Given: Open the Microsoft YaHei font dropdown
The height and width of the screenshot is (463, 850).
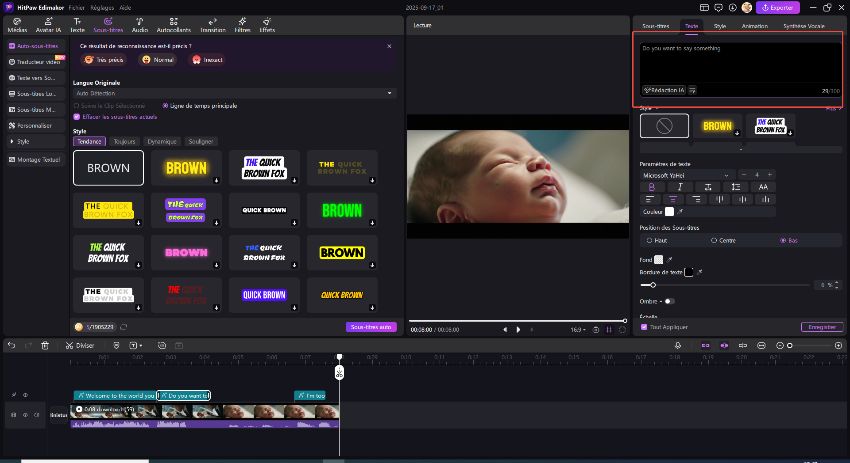Looking at the screenshot, I should pos(686,175).
